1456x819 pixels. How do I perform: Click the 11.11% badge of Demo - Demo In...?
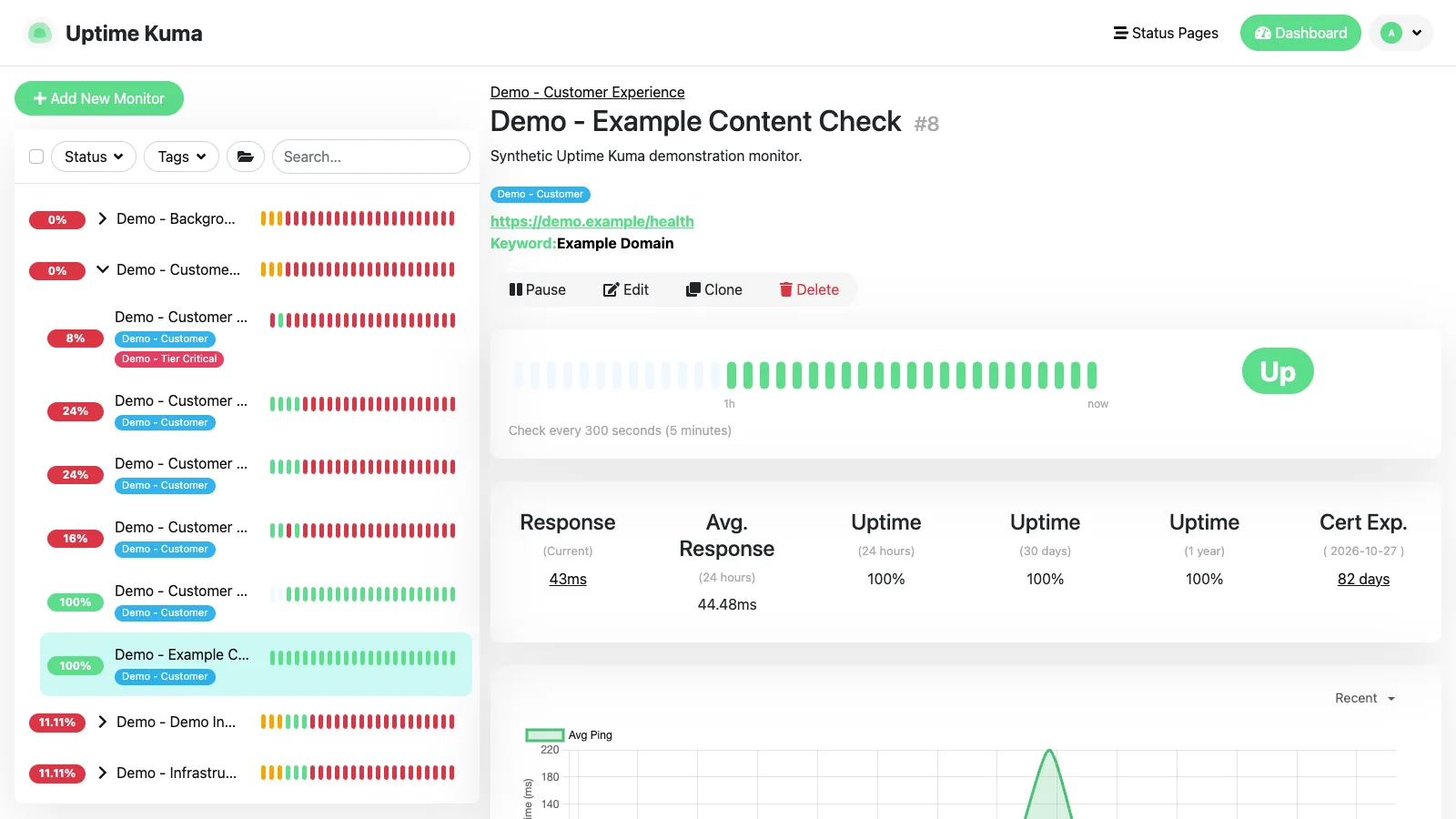[x=57, y=723]
